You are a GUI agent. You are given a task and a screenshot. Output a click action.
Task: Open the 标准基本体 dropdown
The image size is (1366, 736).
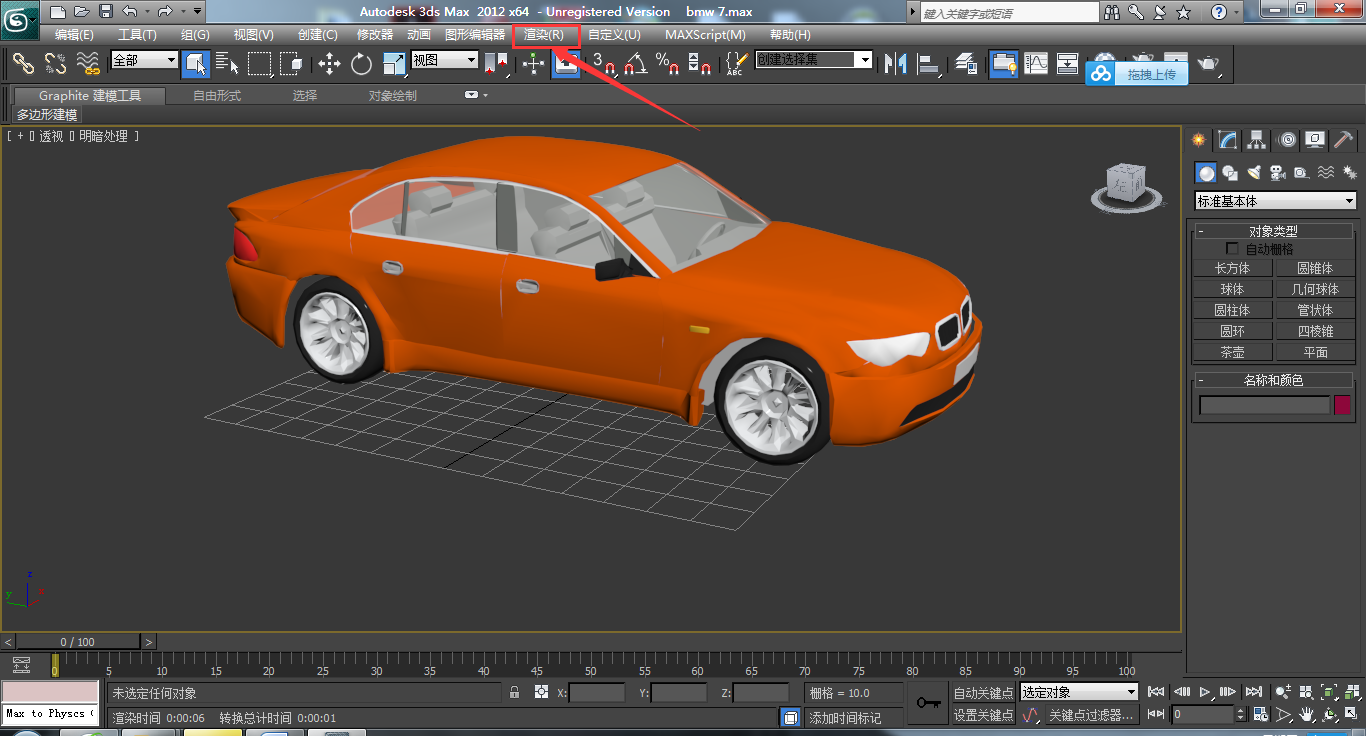click(1276, 201)
